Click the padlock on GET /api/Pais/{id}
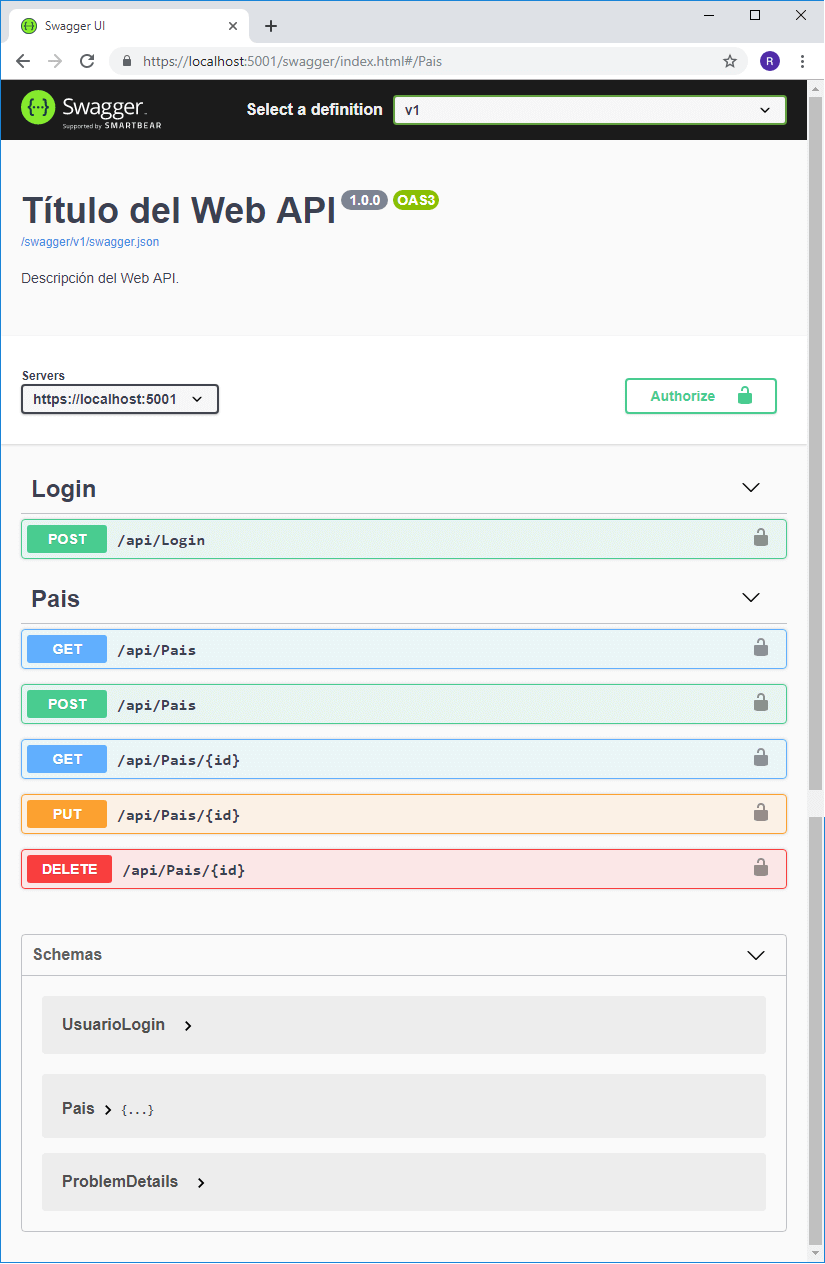This screenshot has height=1264, width=825. pos(761,758)
